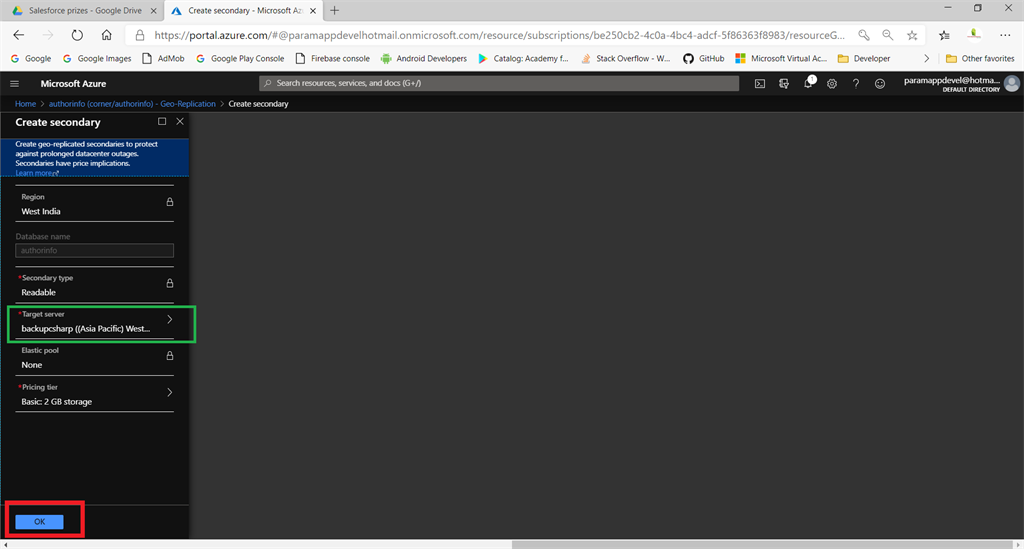This screenshot has height=549, width=1024.
Task: Click the left arrow of the horizontal scrollbar
Action: coord(5,544)
